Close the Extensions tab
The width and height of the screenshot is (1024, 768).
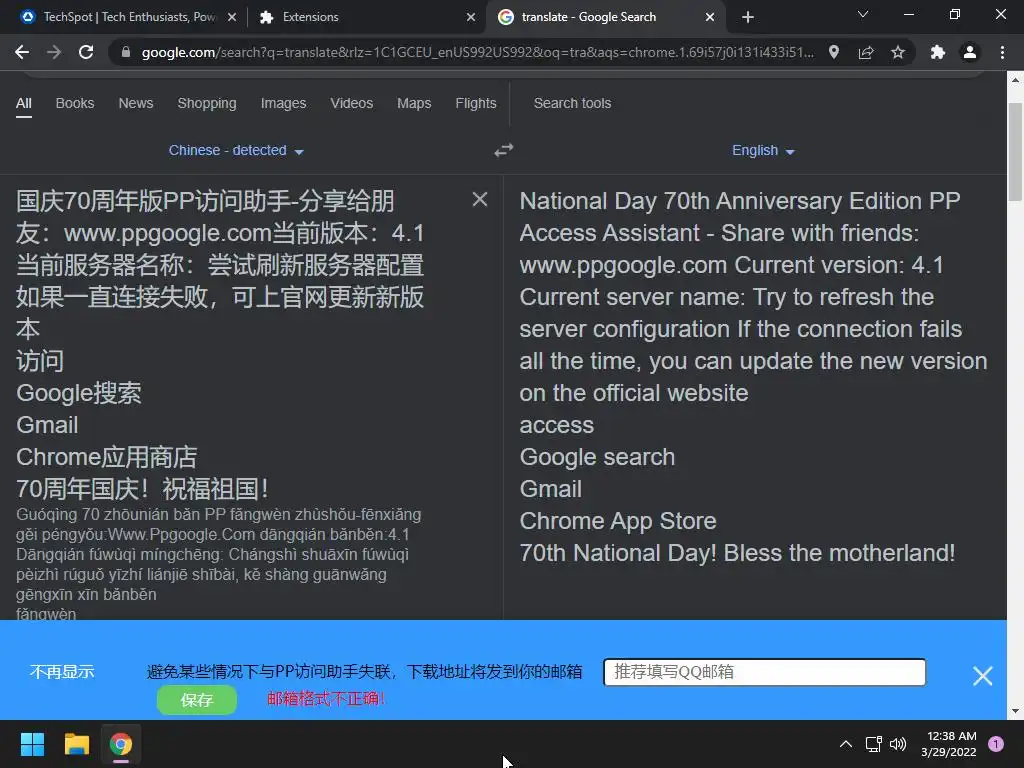pyautogui.click(x=471, y=17)
